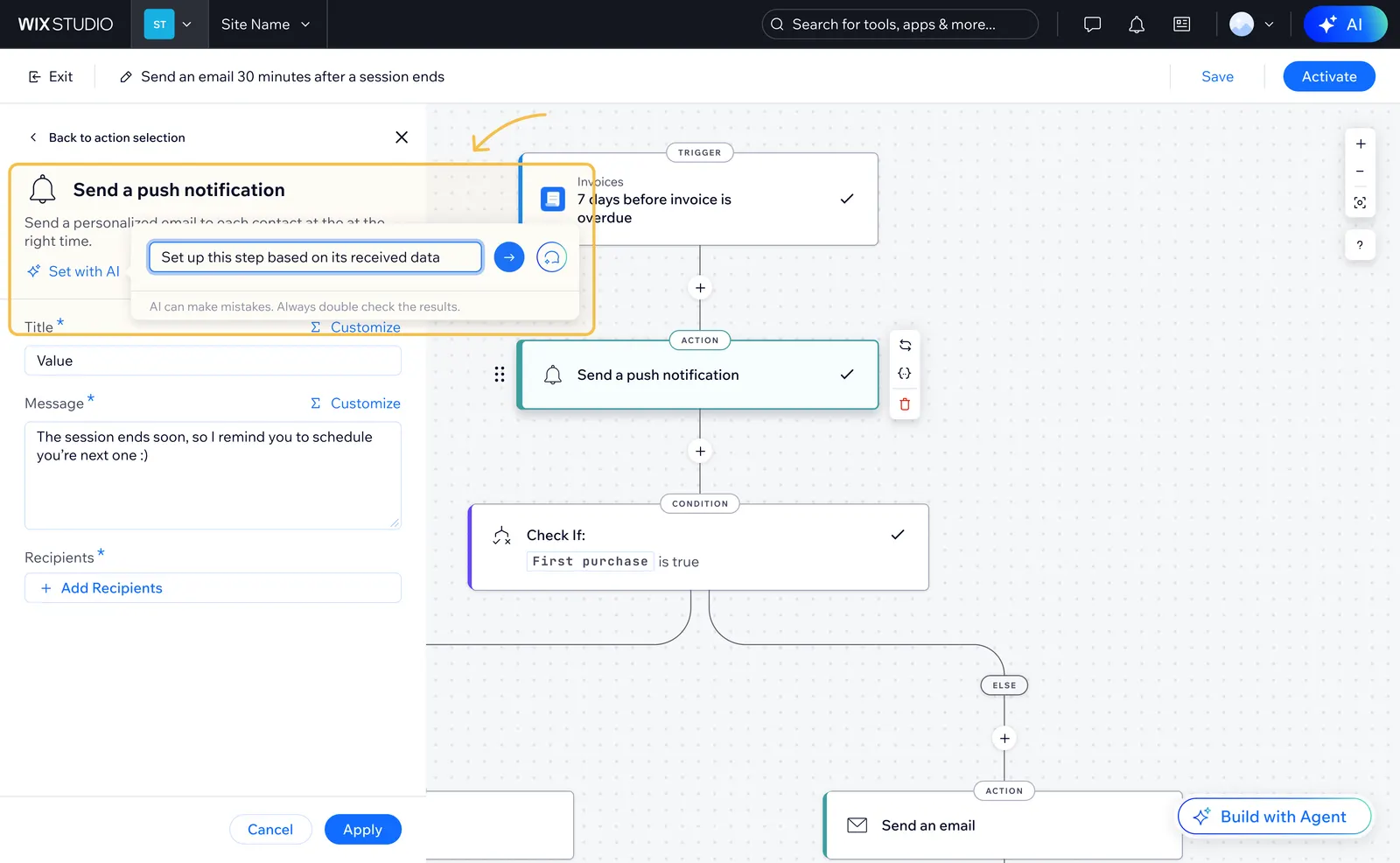
Task: Fit the flow to screen
Action: (1361, 203)
